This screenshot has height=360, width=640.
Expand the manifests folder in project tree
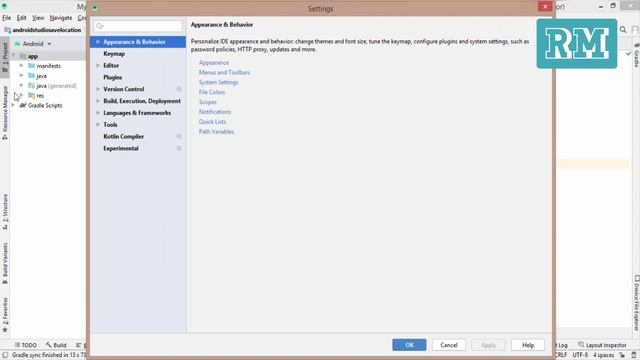pyautogui.click(x=21, y=65)
